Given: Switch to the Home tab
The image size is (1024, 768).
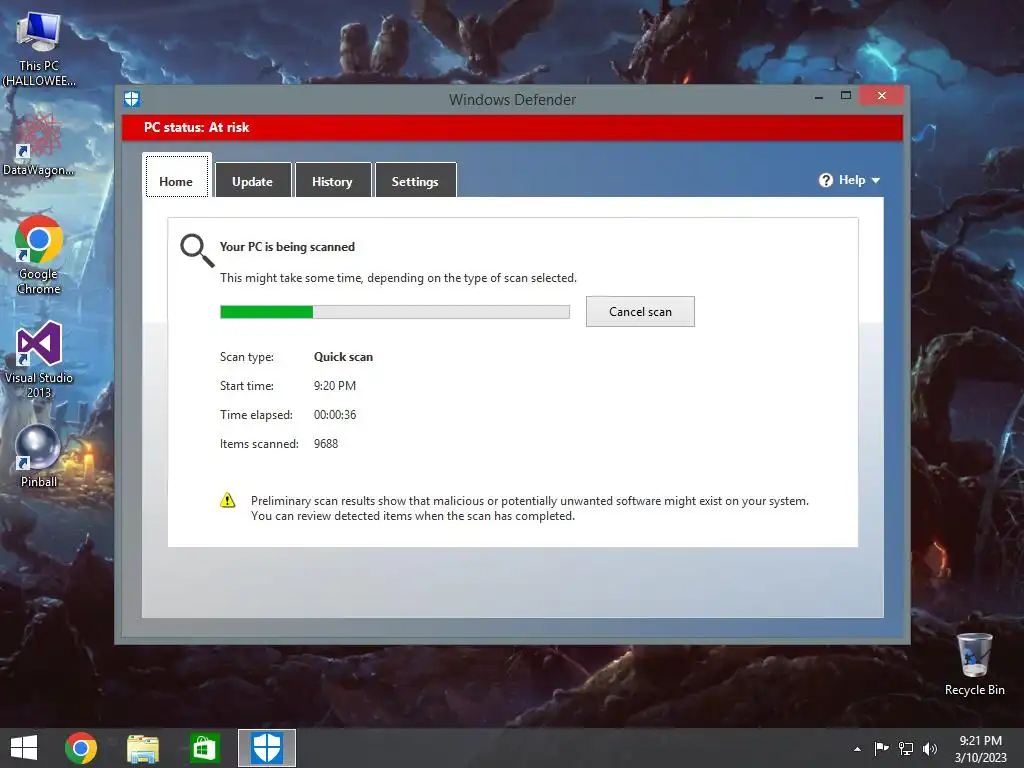Looking at the screenshot, I should [x=176, y=176].
